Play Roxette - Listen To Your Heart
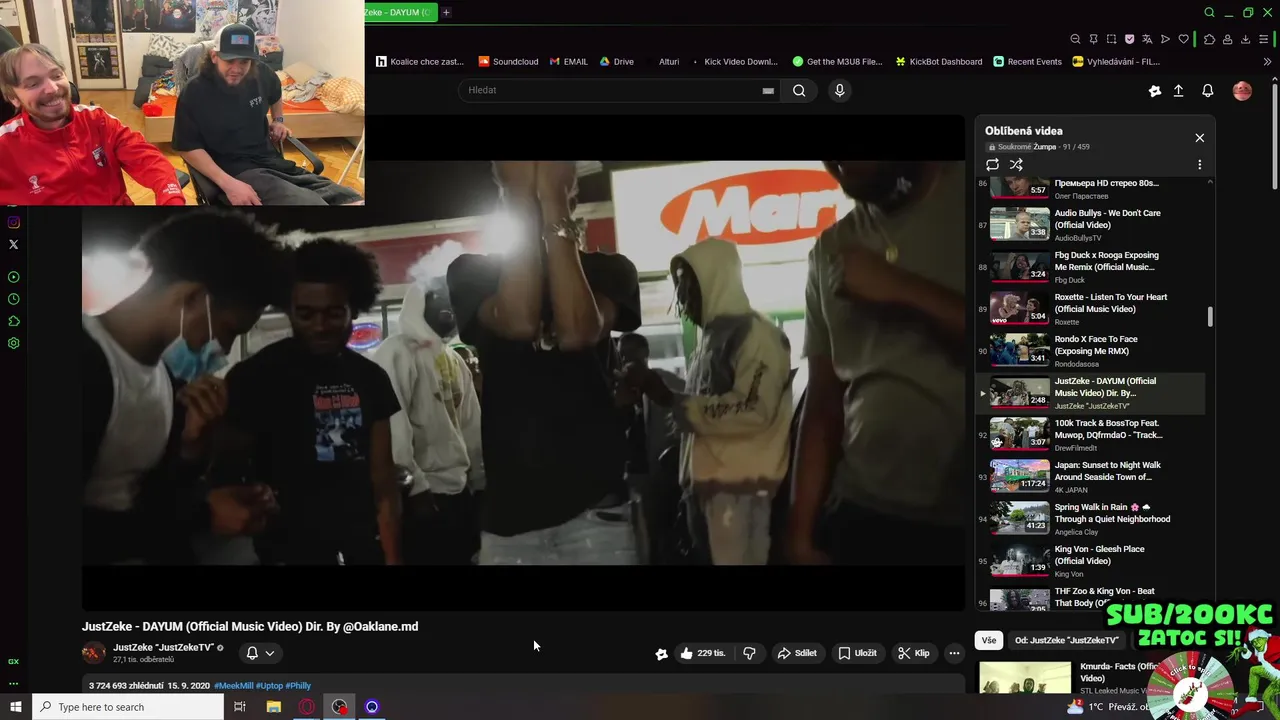Viewport: 1280px width, 720px height. (x=1090, y=308)
